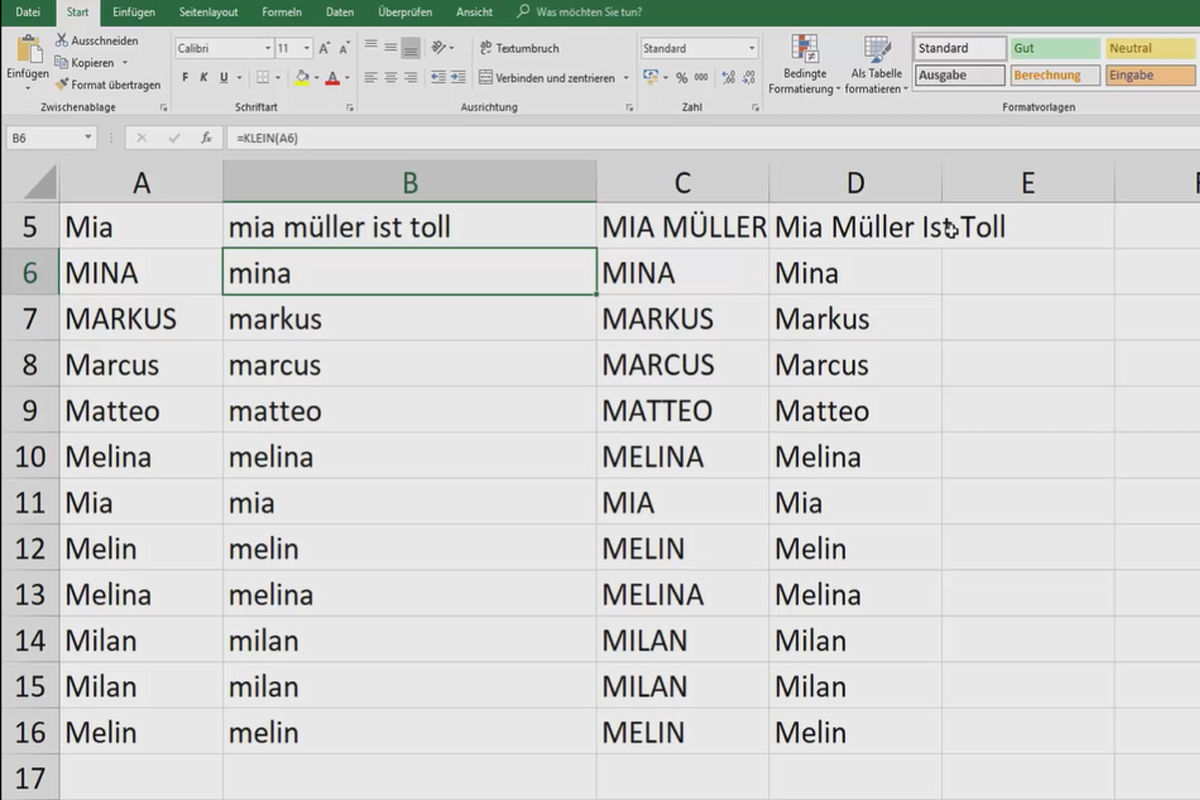The height and width of the screenshot is (800, 1200).
Task: Apply the Gut cell style
Action: [x=1053, y=47]
